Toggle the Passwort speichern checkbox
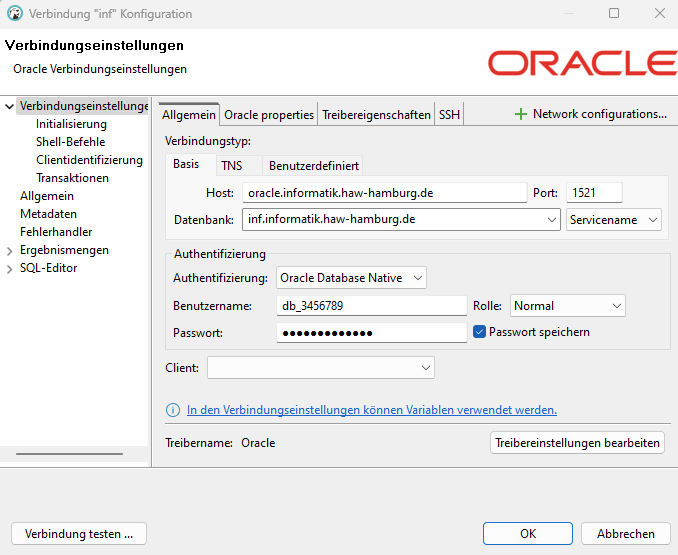The width and height of the screenshot is (678, 555). point(480,332)
